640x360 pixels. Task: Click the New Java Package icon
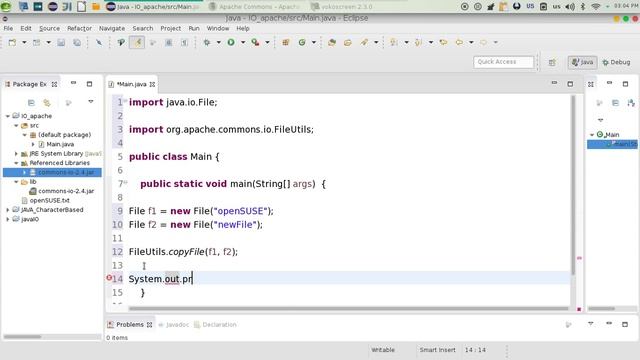pyautogui.click(x=286, y=42)
